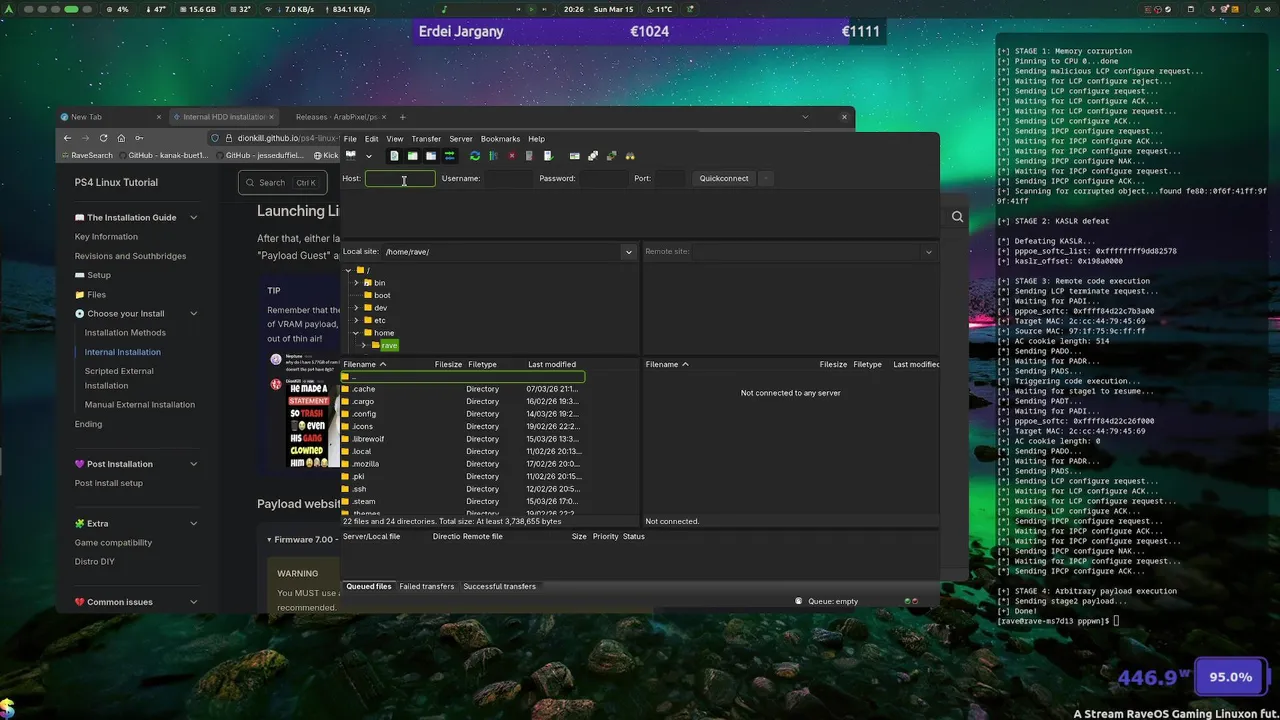Open the Transfer menu in FileZilla
The image size is (1280, 720).
click(426, 139)
